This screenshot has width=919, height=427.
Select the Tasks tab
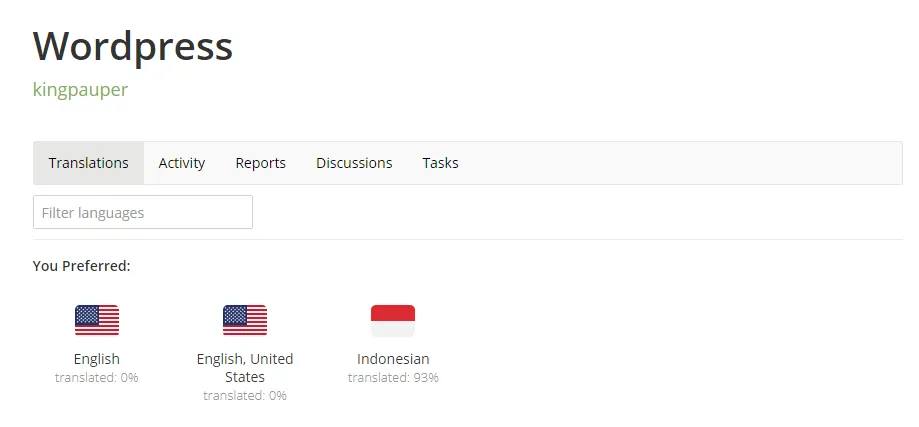coord(440,163)
